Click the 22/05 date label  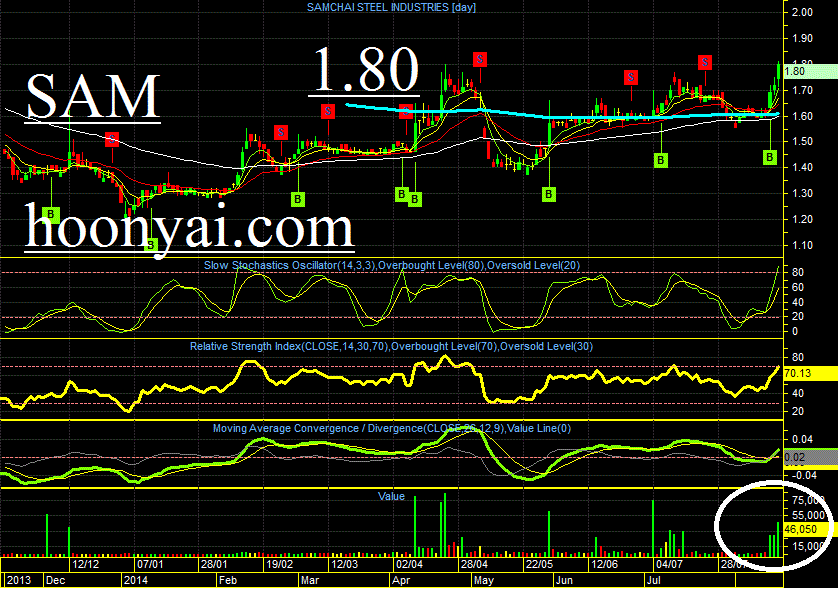coord(539,564)
